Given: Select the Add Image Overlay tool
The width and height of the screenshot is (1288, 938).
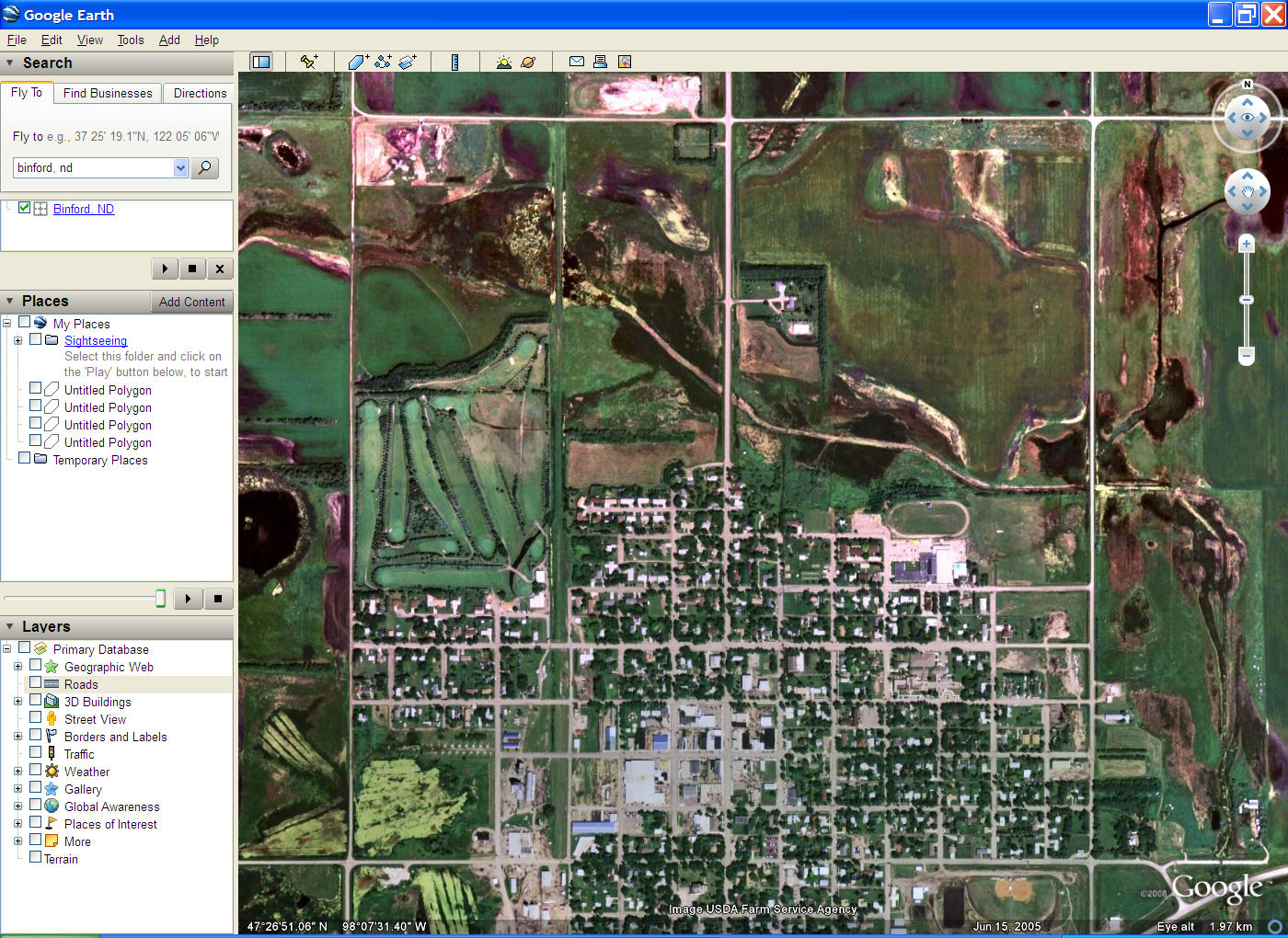Looking at the screenshot, I should 408,62.
